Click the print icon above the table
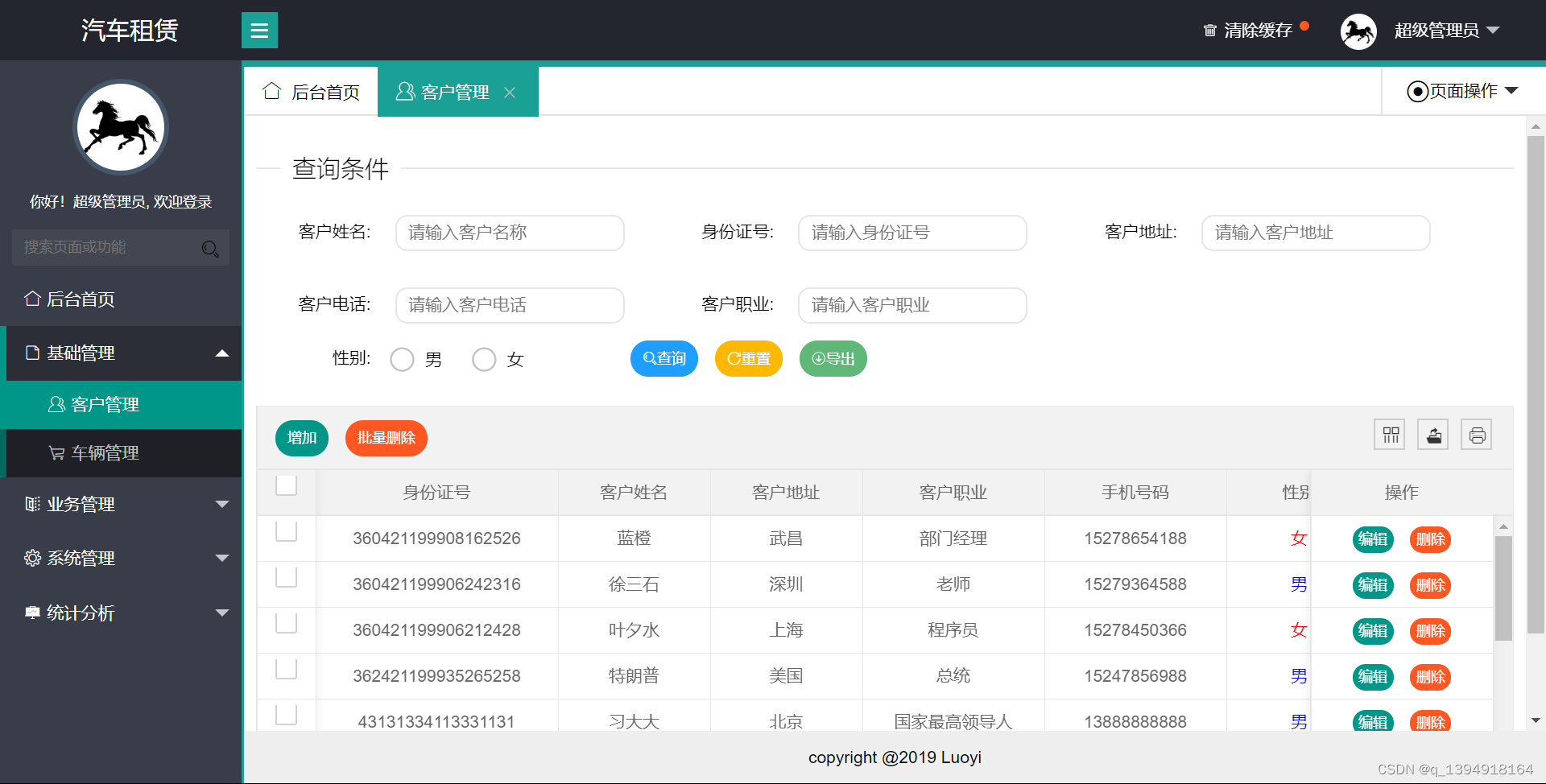This screenshot has height=784, width=1546. tap(1476, 434)
